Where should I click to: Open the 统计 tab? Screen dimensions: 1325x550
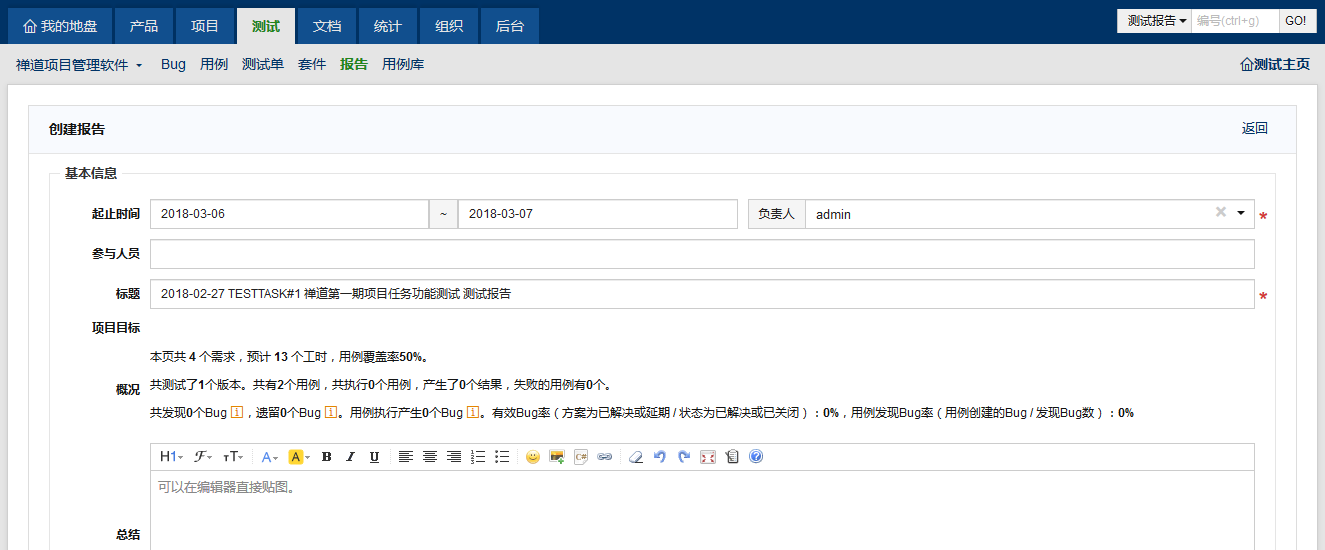coord(388,26)
